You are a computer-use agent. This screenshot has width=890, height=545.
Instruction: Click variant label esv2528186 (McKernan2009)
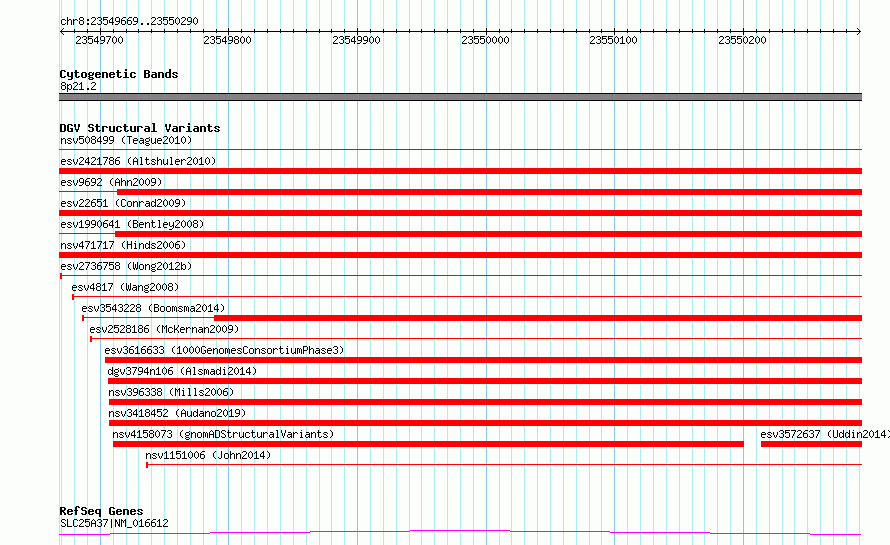pyautogui.click(x=164, y=329)
